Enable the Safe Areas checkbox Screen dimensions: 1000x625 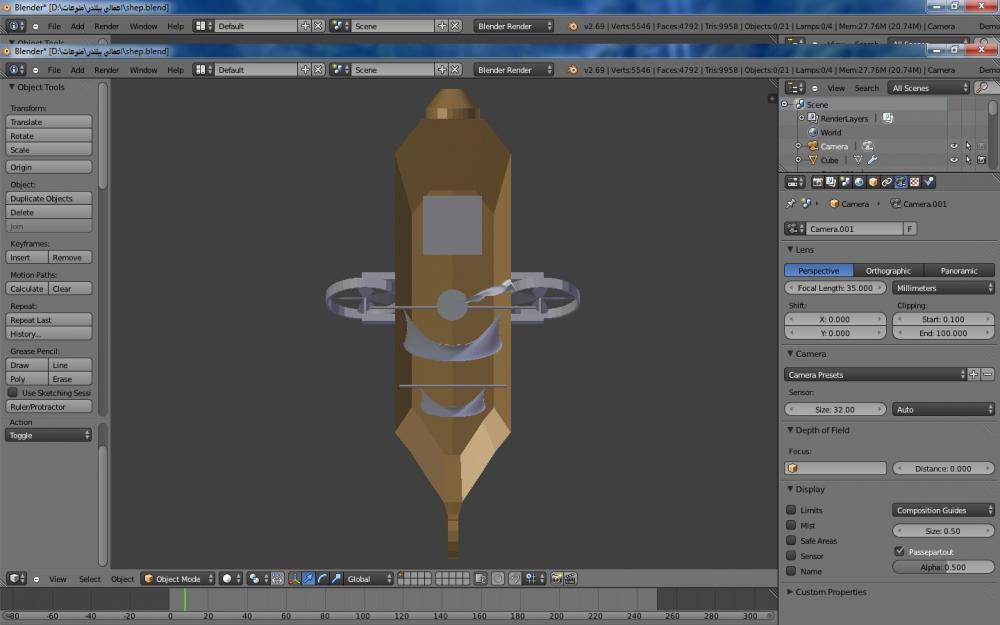tap(791, 540)
